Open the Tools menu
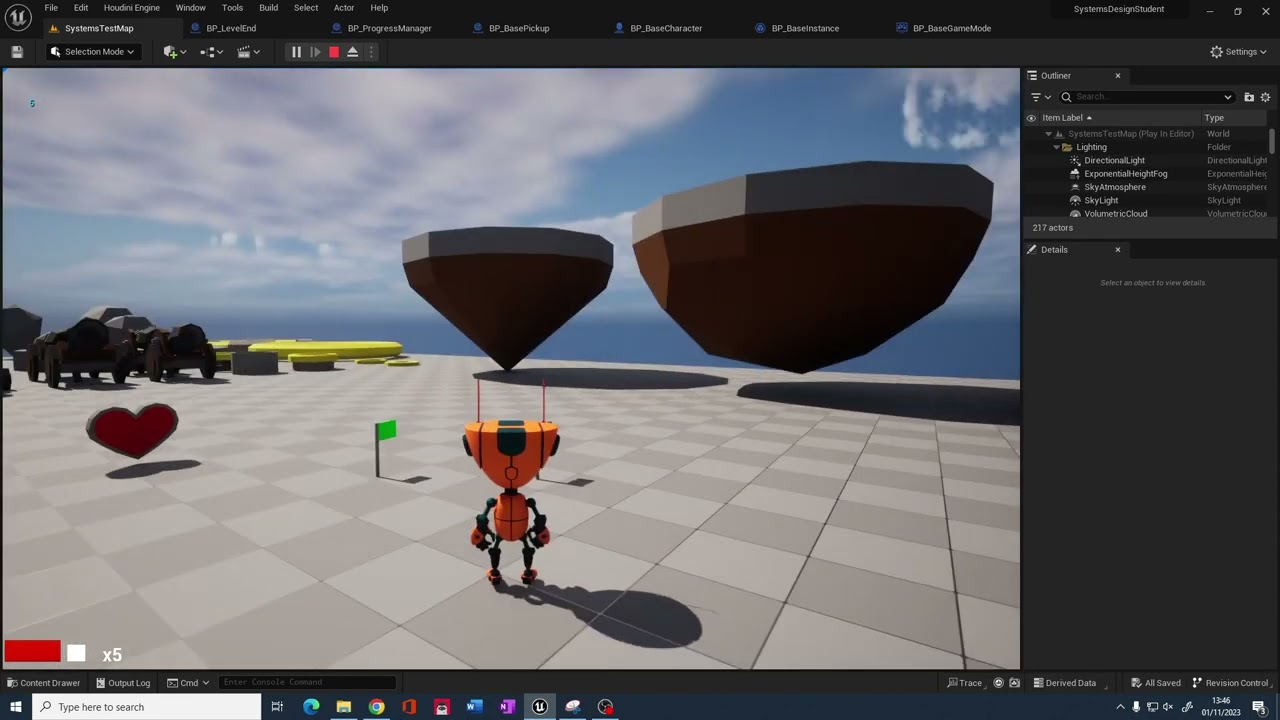Image resolution: width=1280 pixels, height=720 pixels. [x=232, y=8]
